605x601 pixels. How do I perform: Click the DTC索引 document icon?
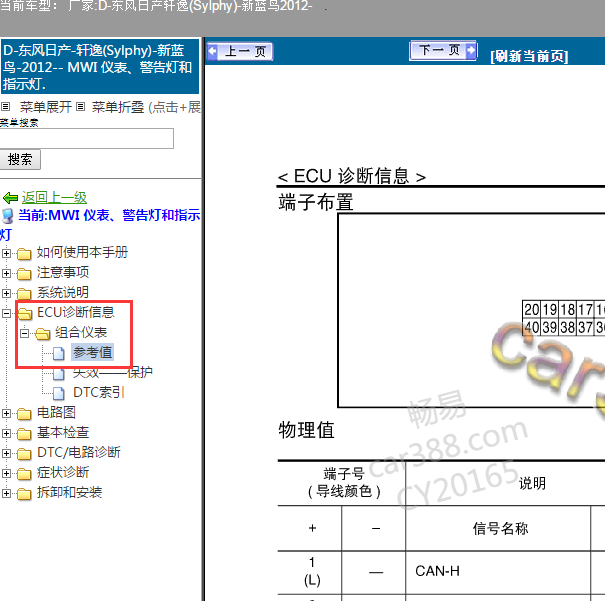tap(59, 393)
